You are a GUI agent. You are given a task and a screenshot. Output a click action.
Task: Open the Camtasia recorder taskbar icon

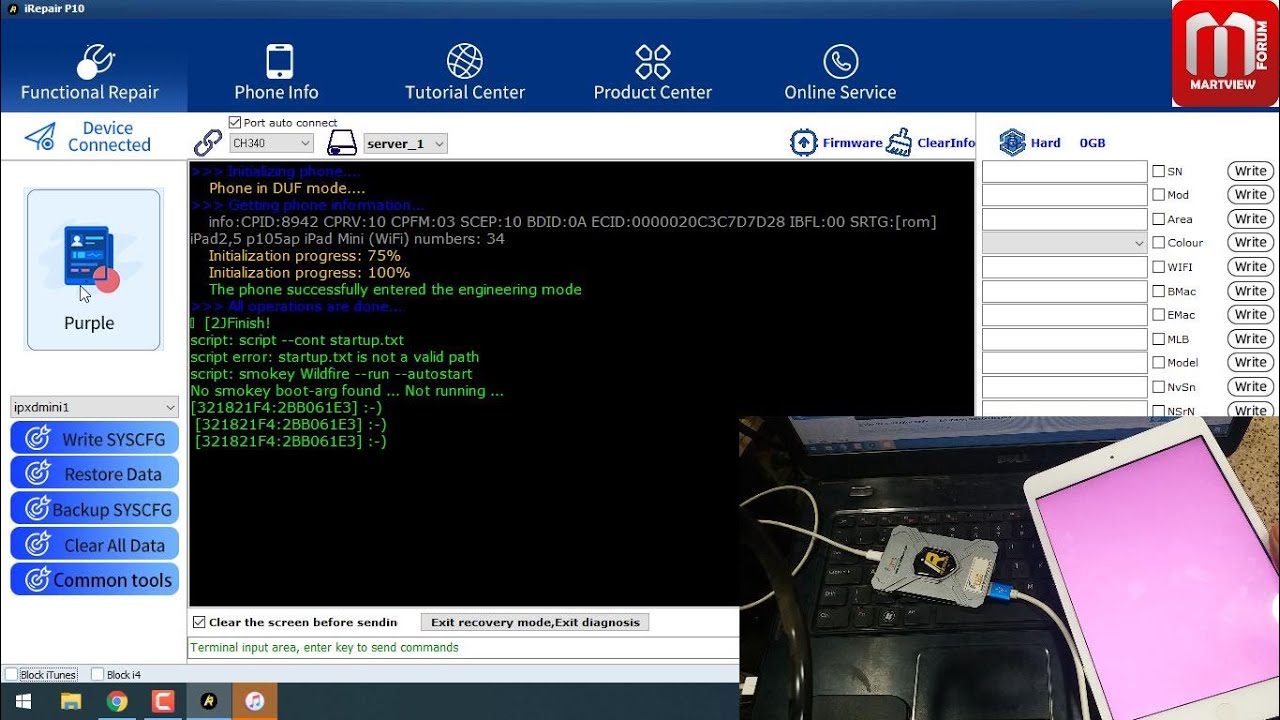point(163,702)
